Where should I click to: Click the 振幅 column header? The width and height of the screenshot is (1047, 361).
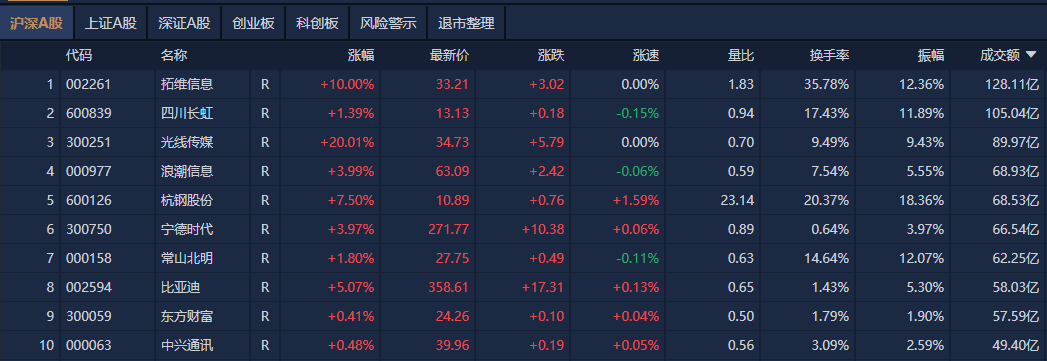point(931,56)
